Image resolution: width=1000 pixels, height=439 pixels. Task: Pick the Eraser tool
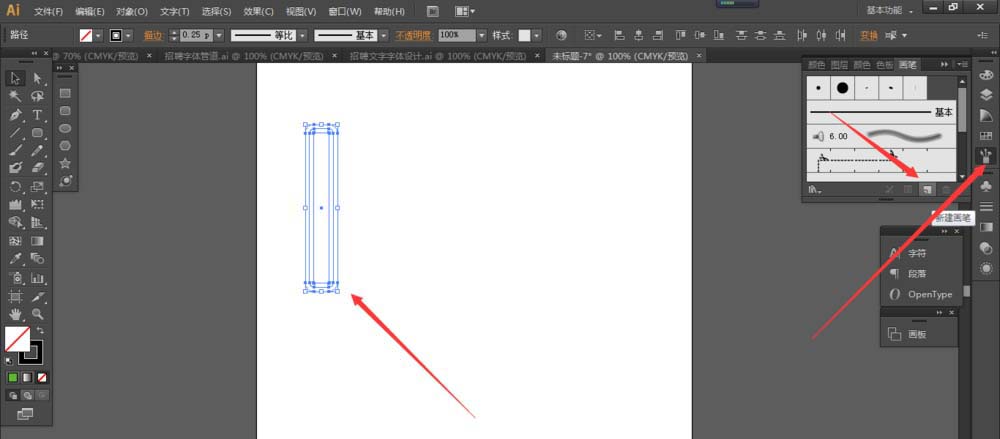38,168
